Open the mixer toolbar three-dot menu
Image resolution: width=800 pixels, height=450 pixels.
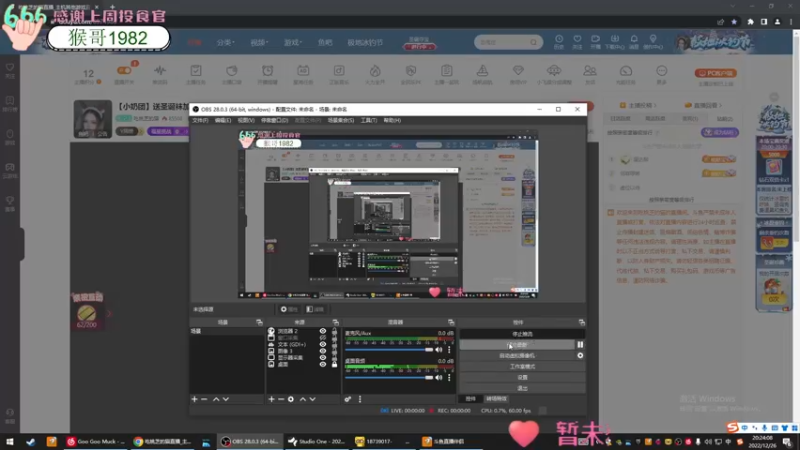tap(360, 399)
